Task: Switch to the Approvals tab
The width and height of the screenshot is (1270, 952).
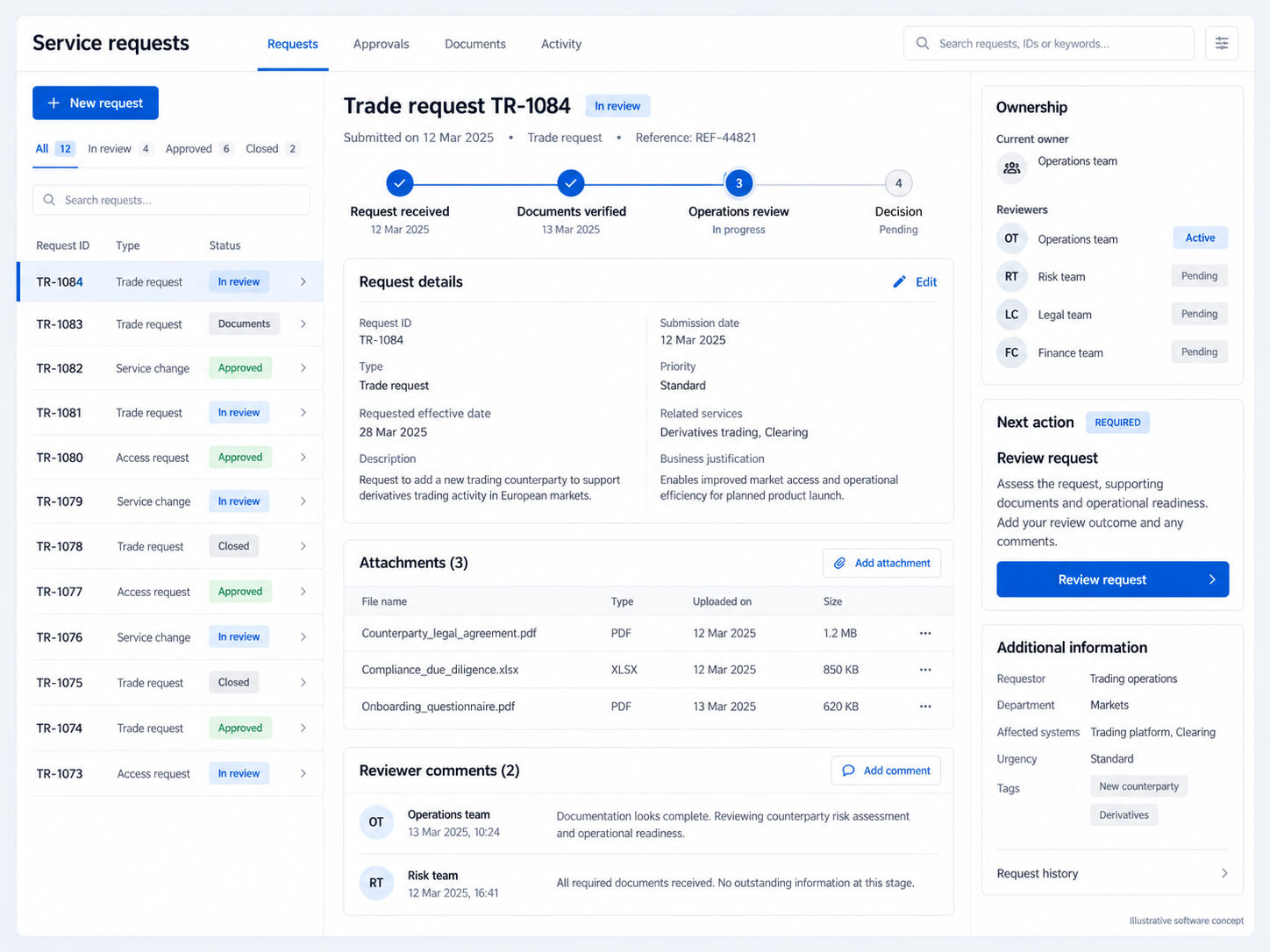Action: (x=381, y=44)
